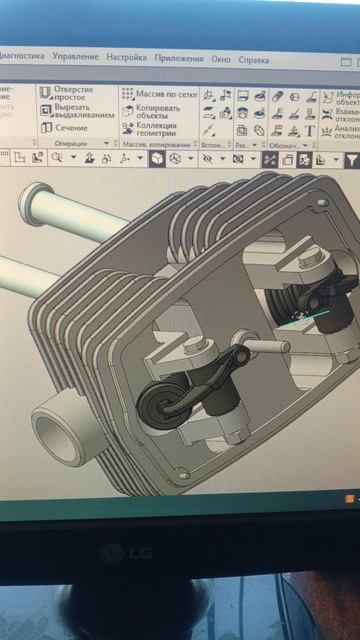The width and height of the screenshot is (360, 640).
Task: Click the camera view icon
Action: pyautogui.click(x=238, y=159)
